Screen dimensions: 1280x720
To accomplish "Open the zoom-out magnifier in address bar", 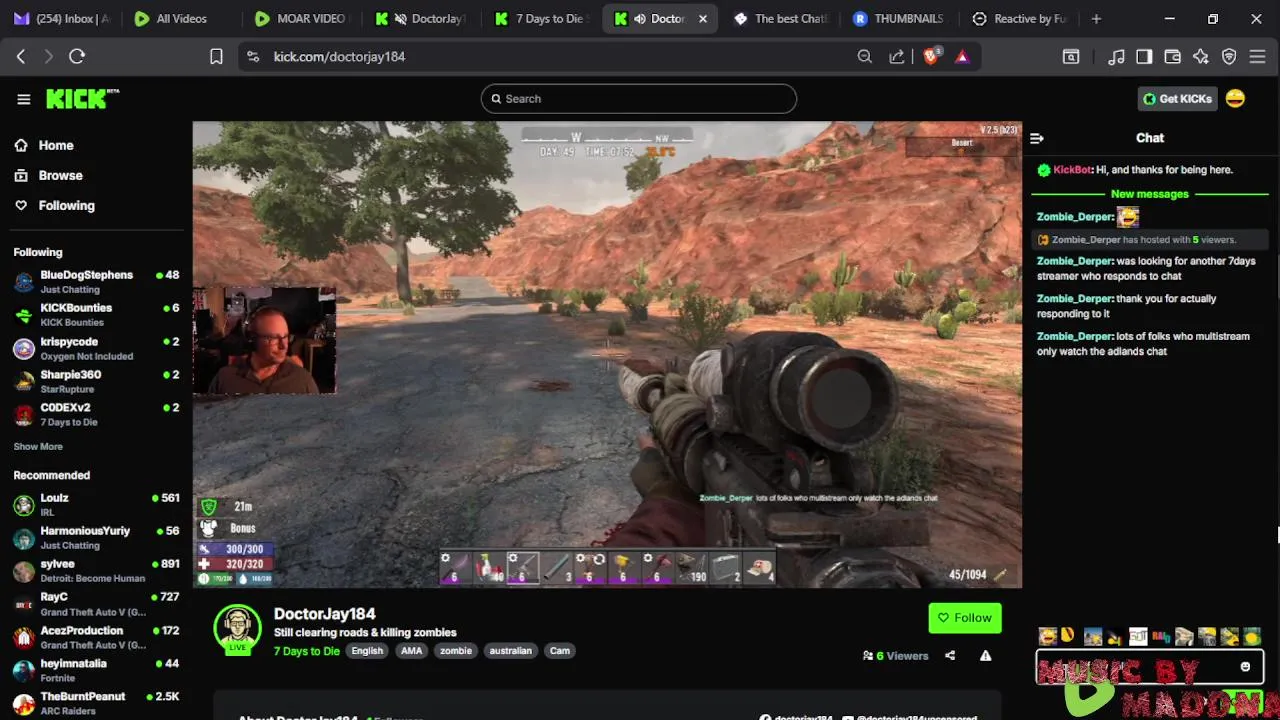I will point(865,57).
